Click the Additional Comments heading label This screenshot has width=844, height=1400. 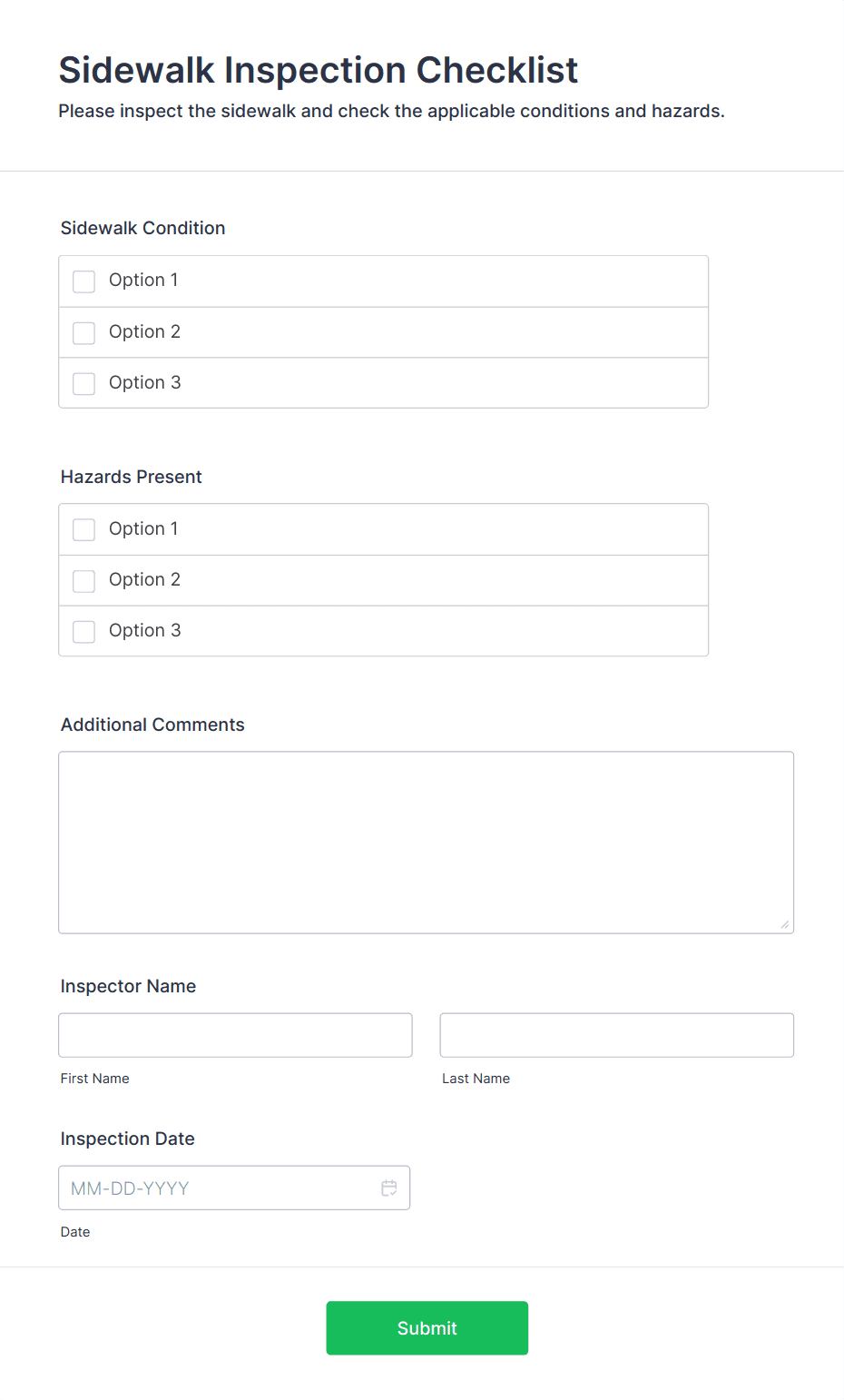(152, 725)
